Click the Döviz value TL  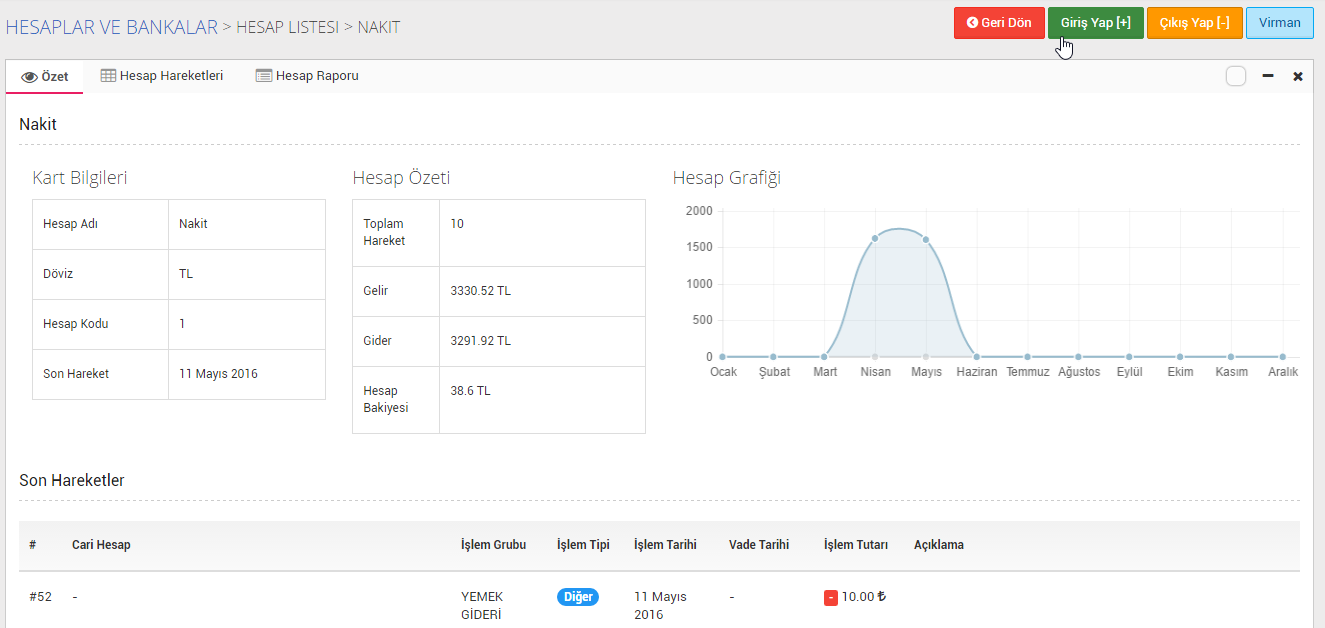186,274
